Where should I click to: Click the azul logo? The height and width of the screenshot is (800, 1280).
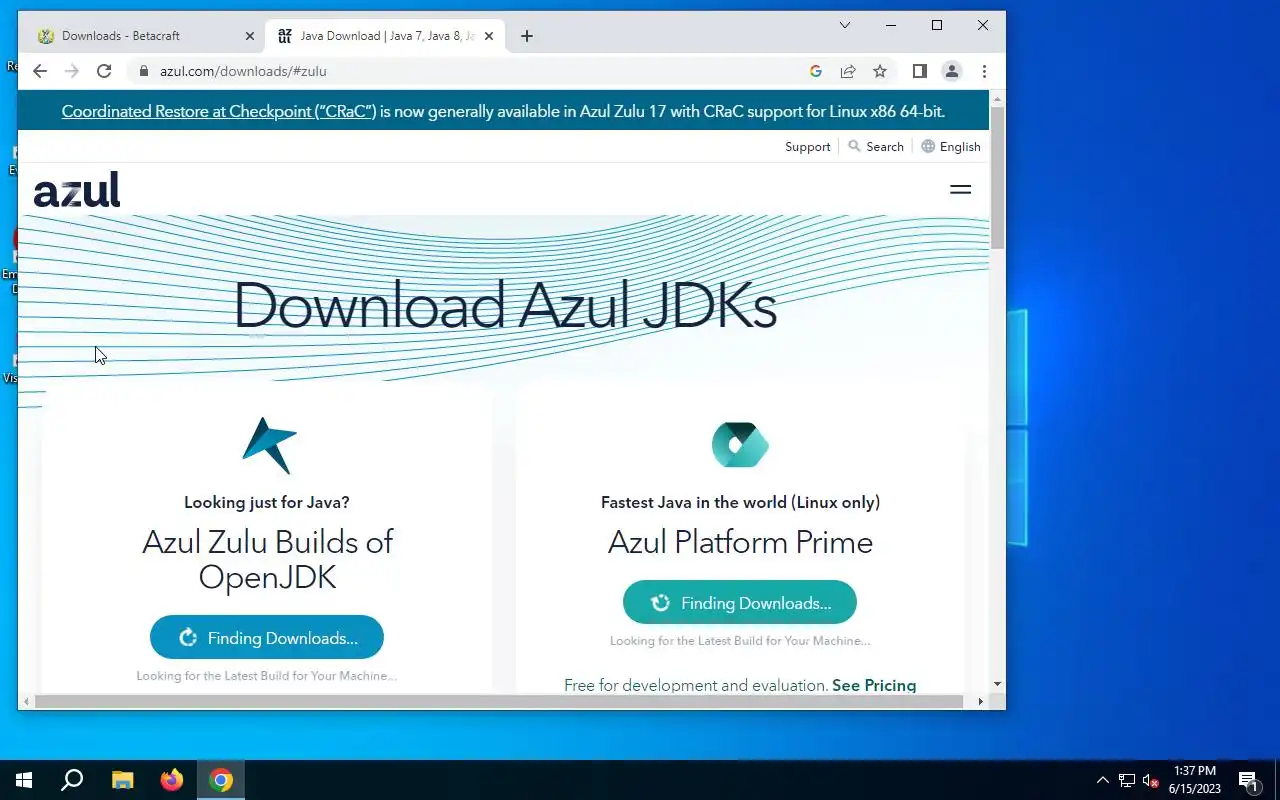click(77, 189)
